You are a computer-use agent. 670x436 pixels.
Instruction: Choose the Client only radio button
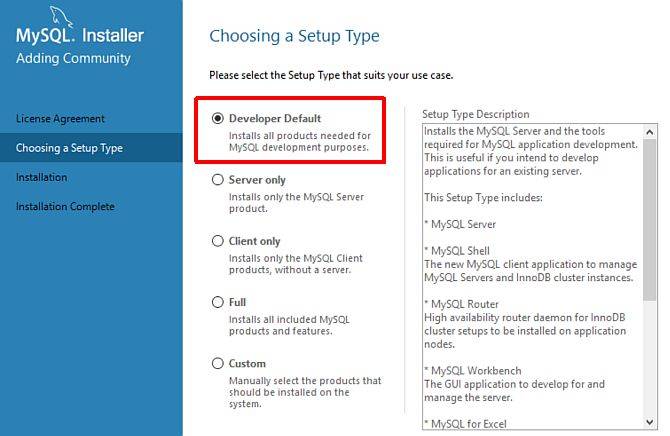(x=218, y=241)
